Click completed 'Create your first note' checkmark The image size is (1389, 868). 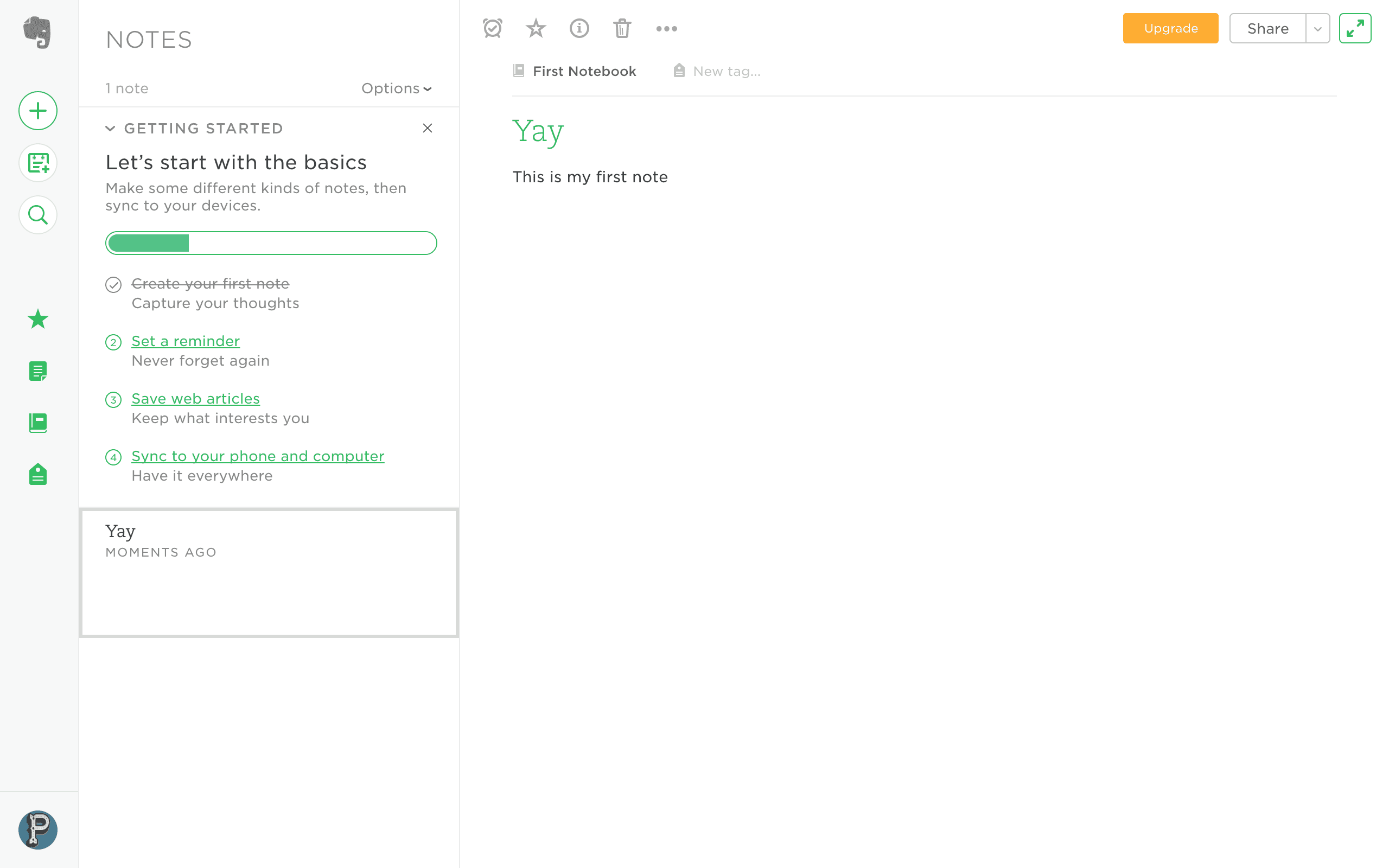[113, 285]
